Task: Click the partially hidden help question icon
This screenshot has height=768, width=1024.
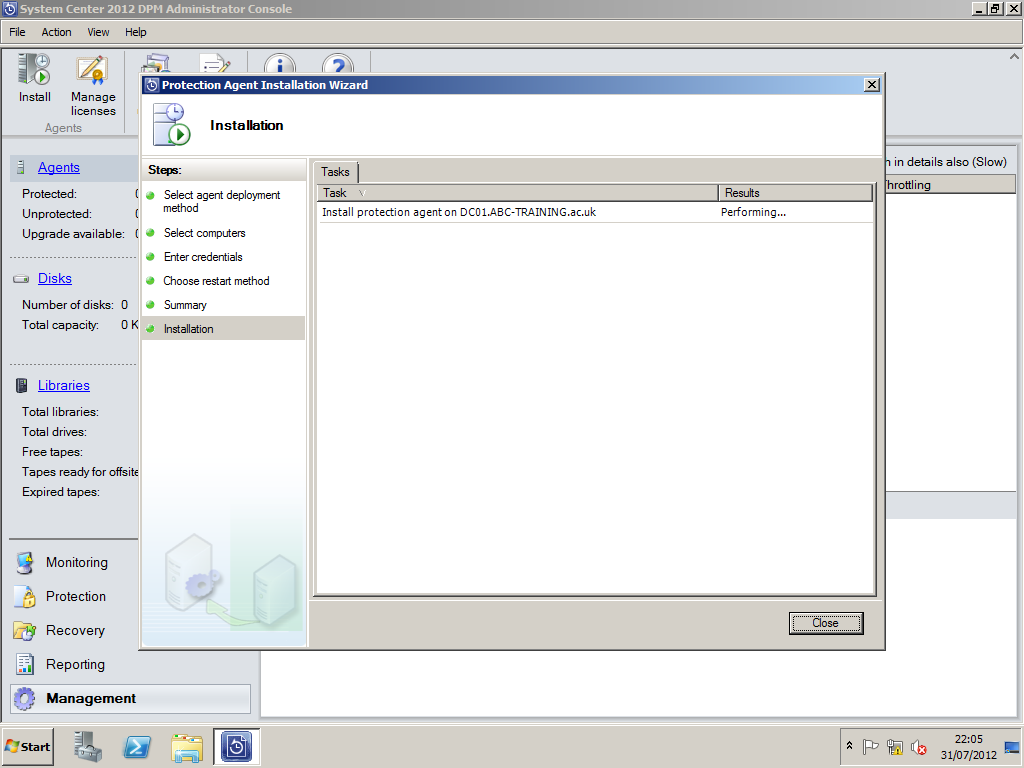Action: [338, 63]
